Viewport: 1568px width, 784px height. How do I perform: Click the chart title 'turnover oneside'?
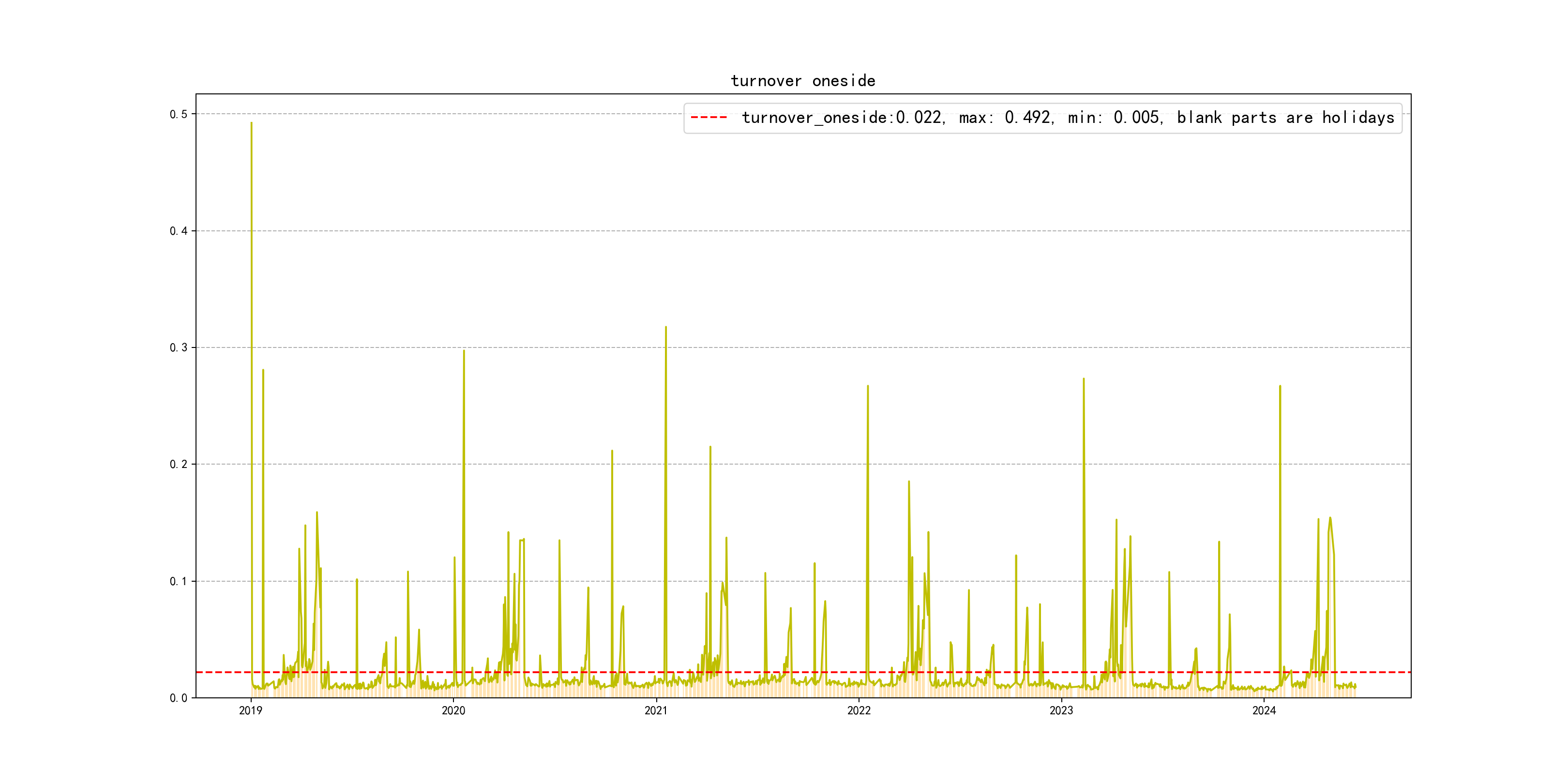(x=803, y=81)
